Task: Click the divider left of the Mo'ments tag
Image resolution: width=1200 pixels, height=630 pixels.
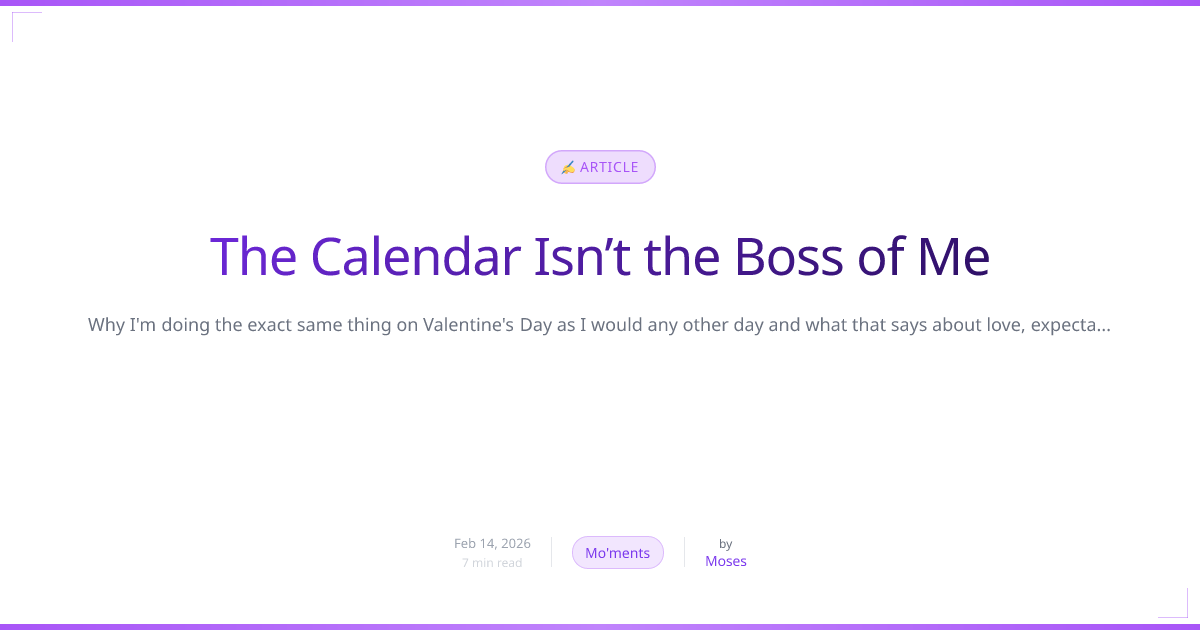Action: [551, 552]
